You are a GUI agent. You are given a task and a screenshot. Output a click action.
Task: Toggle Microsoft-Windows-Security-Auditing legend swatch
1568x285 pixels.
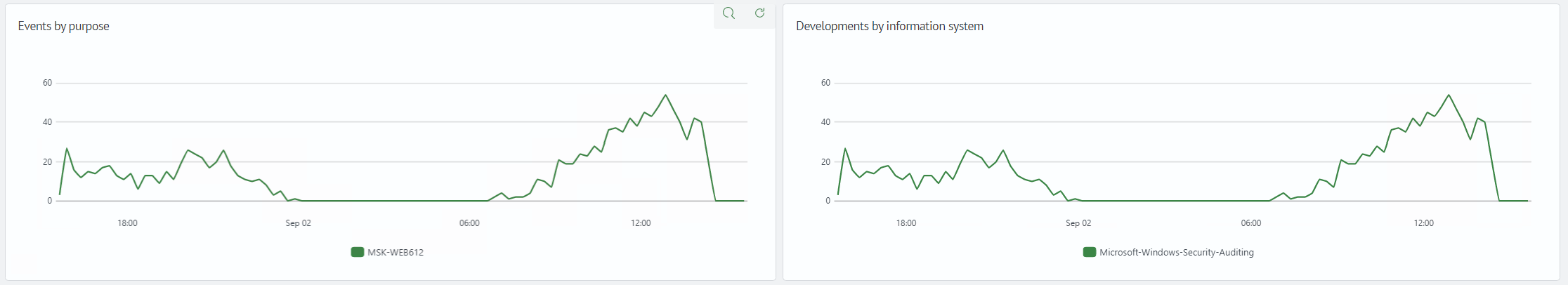pyautogui.click(x=1090, y=252)
